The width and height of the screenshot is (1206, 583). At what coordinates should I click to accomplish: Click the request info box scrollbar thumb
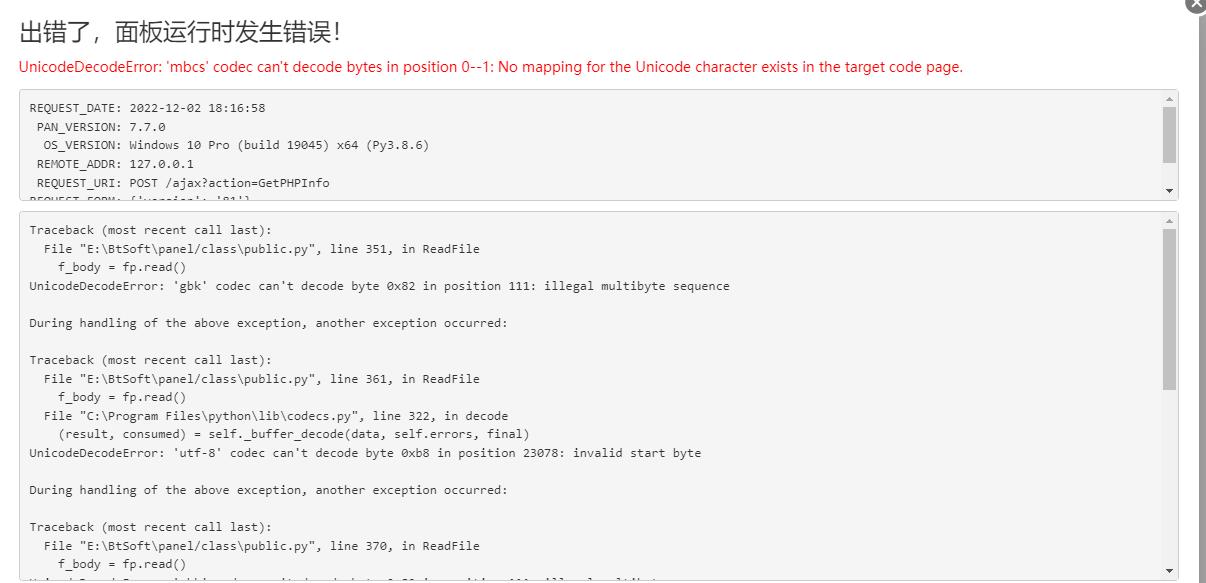pyautogui.click(x=1170, y=134)
